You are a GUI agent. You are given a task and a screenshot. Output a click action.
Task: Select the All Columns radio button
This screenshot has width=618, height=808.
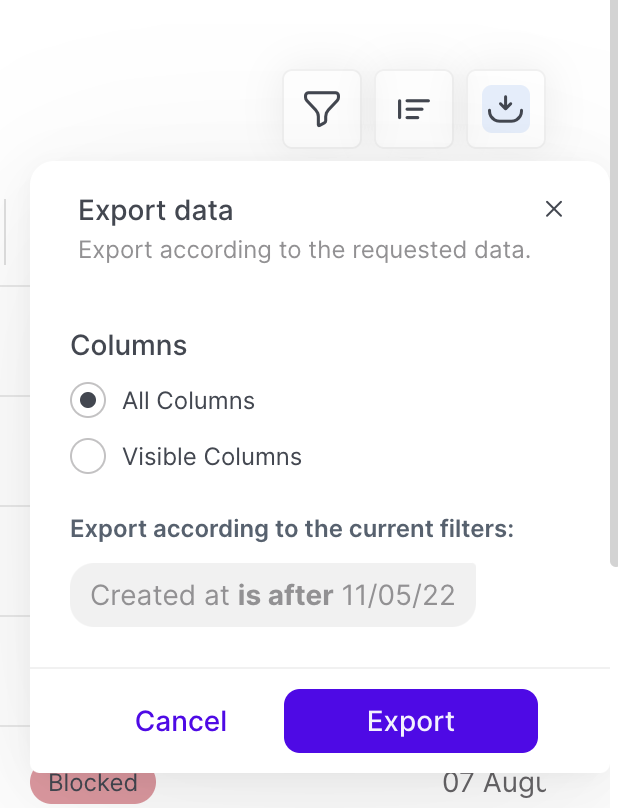pos(88,401)
